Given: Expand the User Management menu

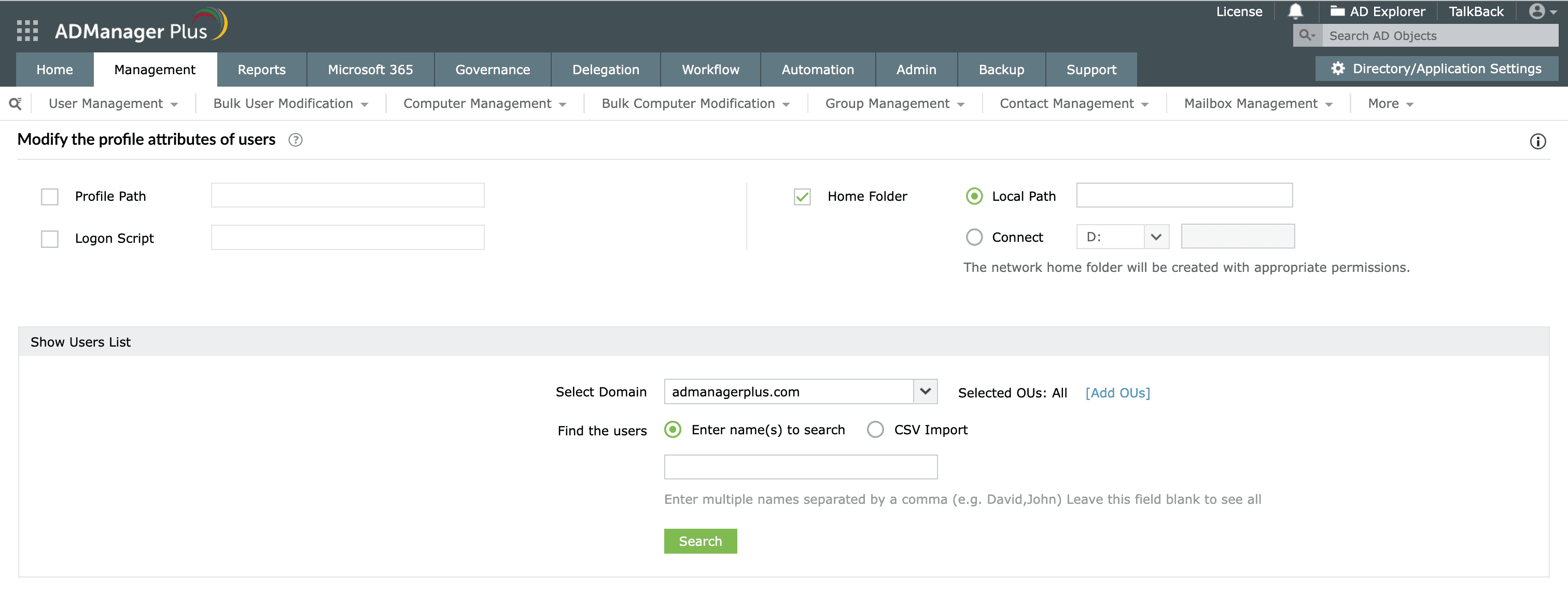Looking at the screenshot, I should coord(113,104).
